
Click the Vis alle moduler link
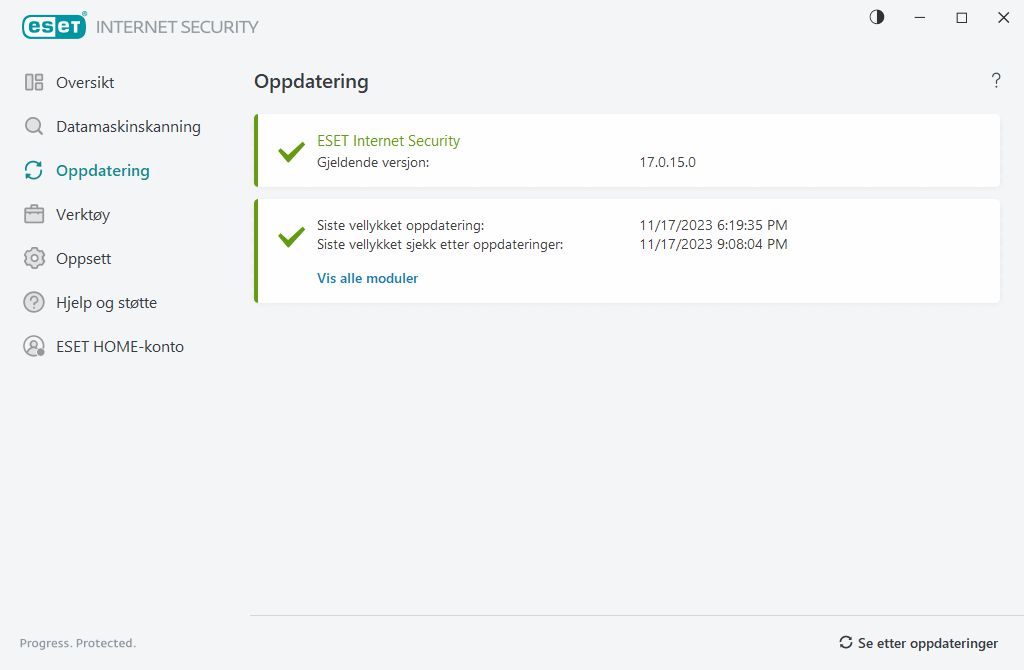pyautogui.click(x=367, y=279)
